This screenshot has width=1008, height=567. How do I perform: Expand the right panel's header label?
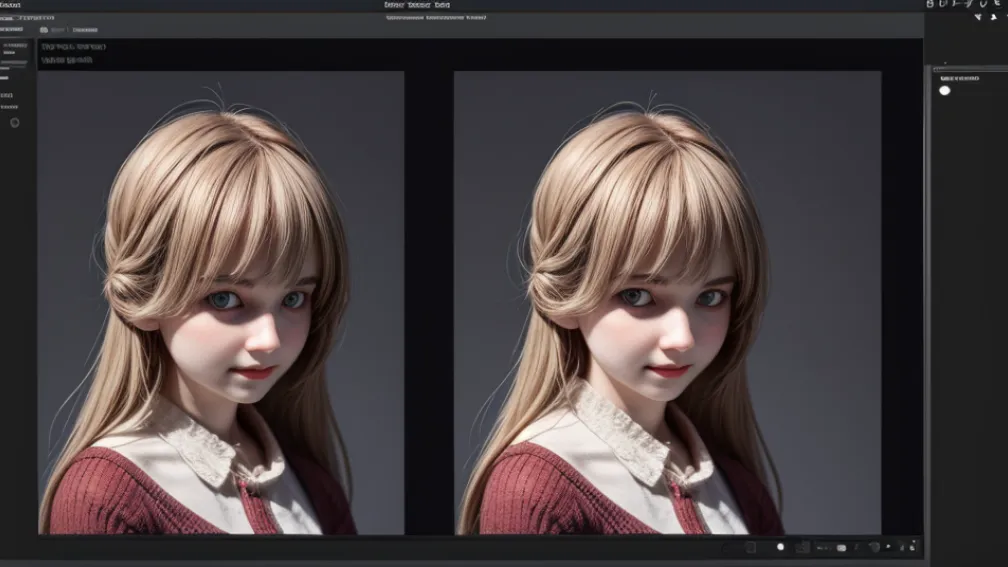coord(958,77)
